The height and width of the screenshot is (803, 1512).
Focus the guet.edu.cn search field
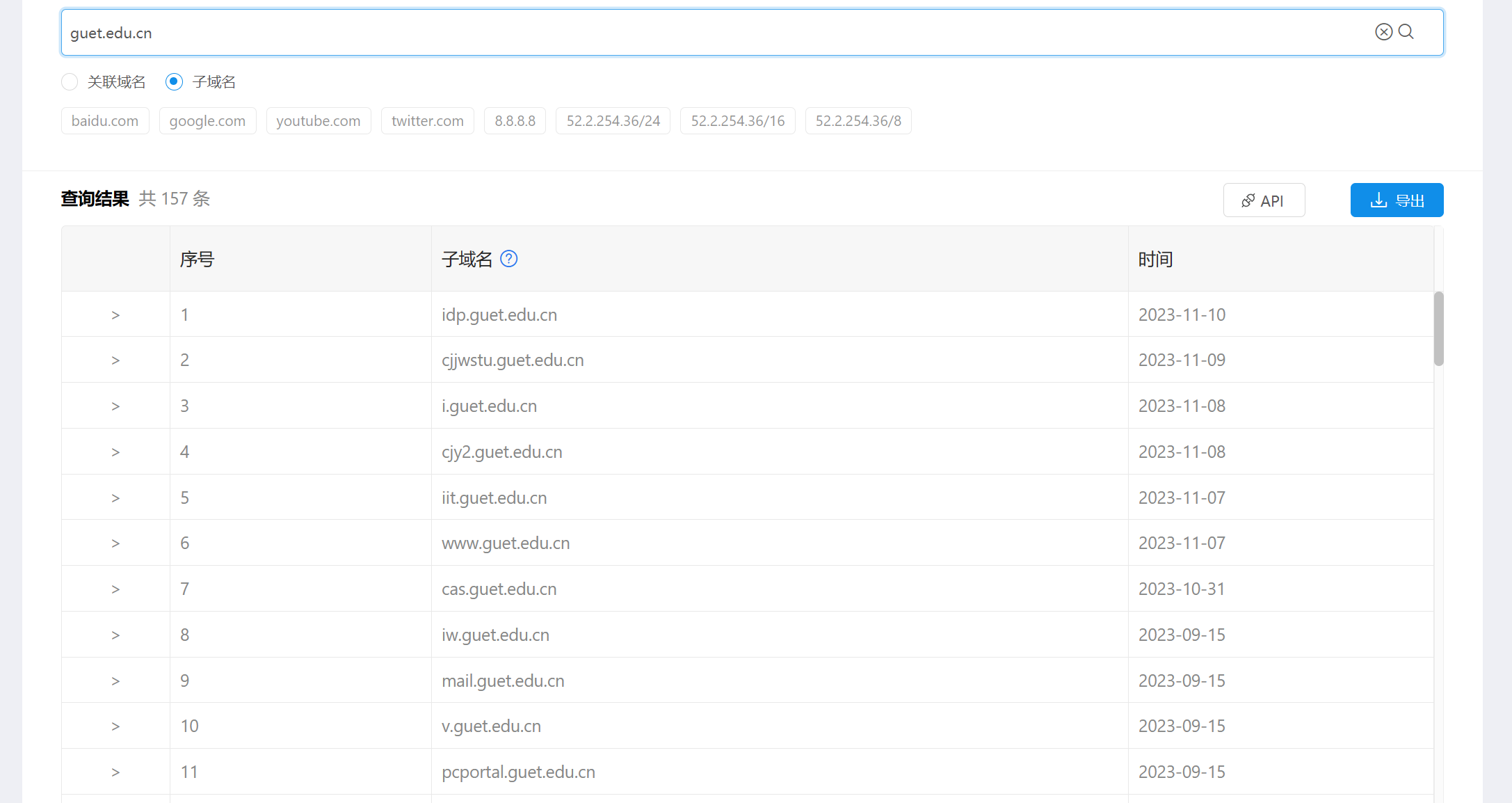coord(695,33)
